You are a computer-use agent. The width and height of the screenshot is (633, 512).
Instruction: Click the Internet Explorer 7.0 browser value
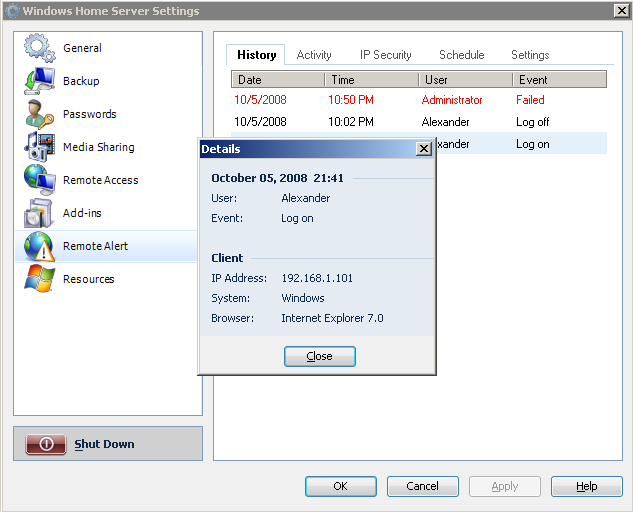332,318
